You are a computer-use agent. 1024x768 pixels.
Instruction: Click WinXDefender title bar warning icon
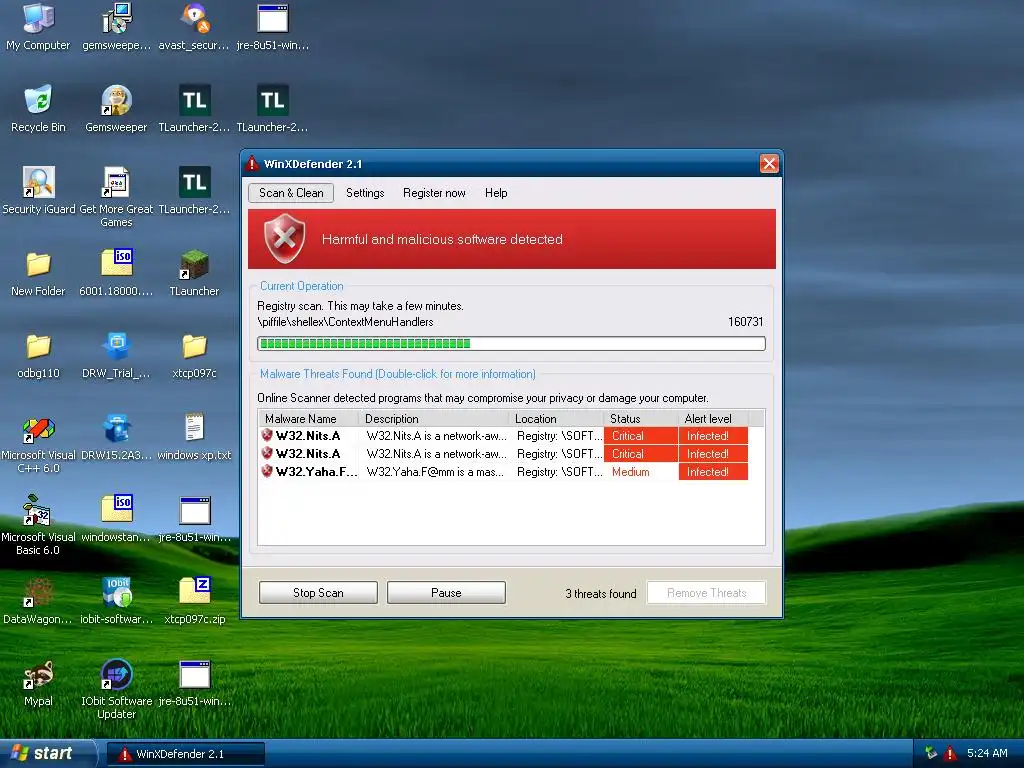(x=252, y=164)
